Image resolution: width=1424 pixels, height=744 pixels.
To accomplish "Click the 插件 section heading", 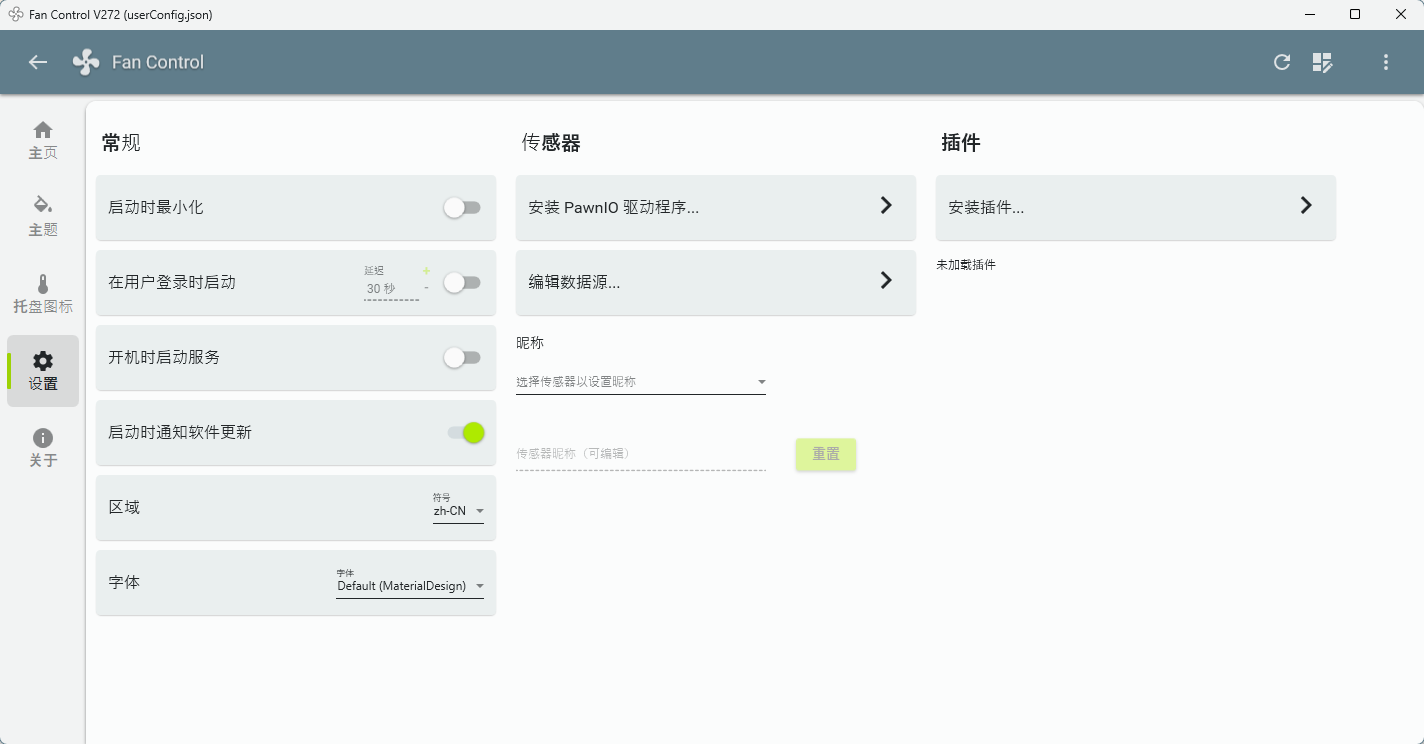I will point(961,143).
